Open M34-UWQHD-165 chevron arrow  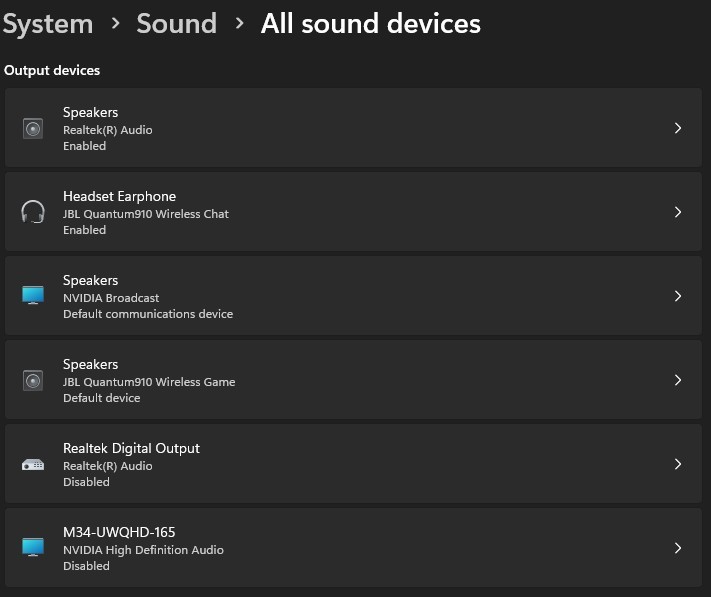pos(677,548)
